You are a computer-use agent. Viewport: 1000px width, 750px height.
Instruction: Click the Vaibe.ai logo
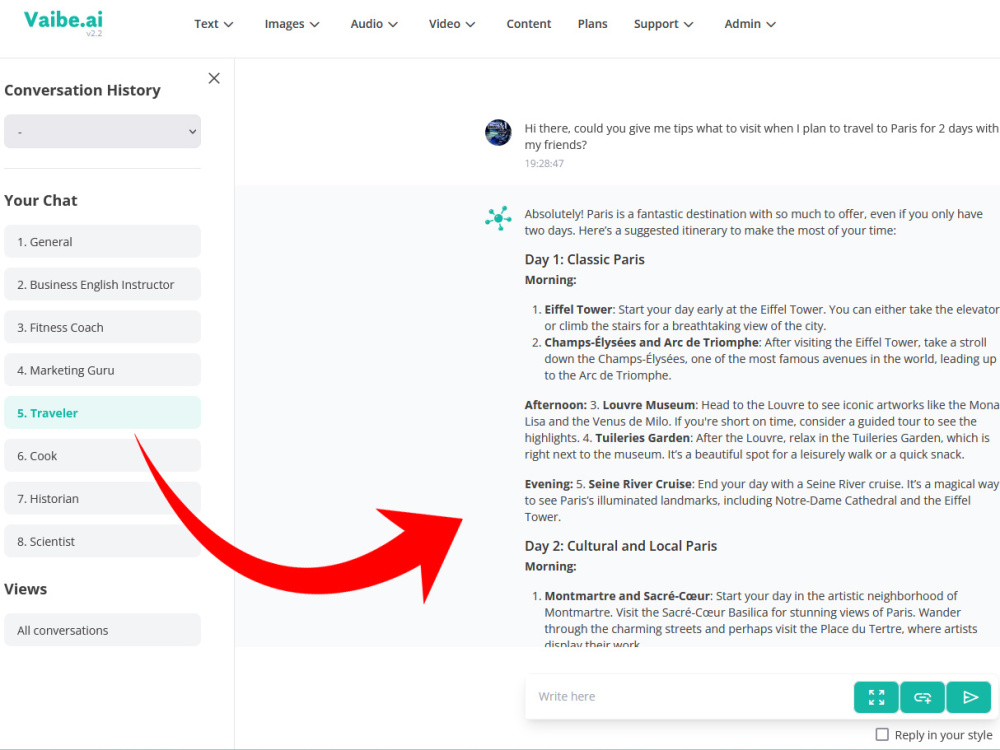point(63,20)
